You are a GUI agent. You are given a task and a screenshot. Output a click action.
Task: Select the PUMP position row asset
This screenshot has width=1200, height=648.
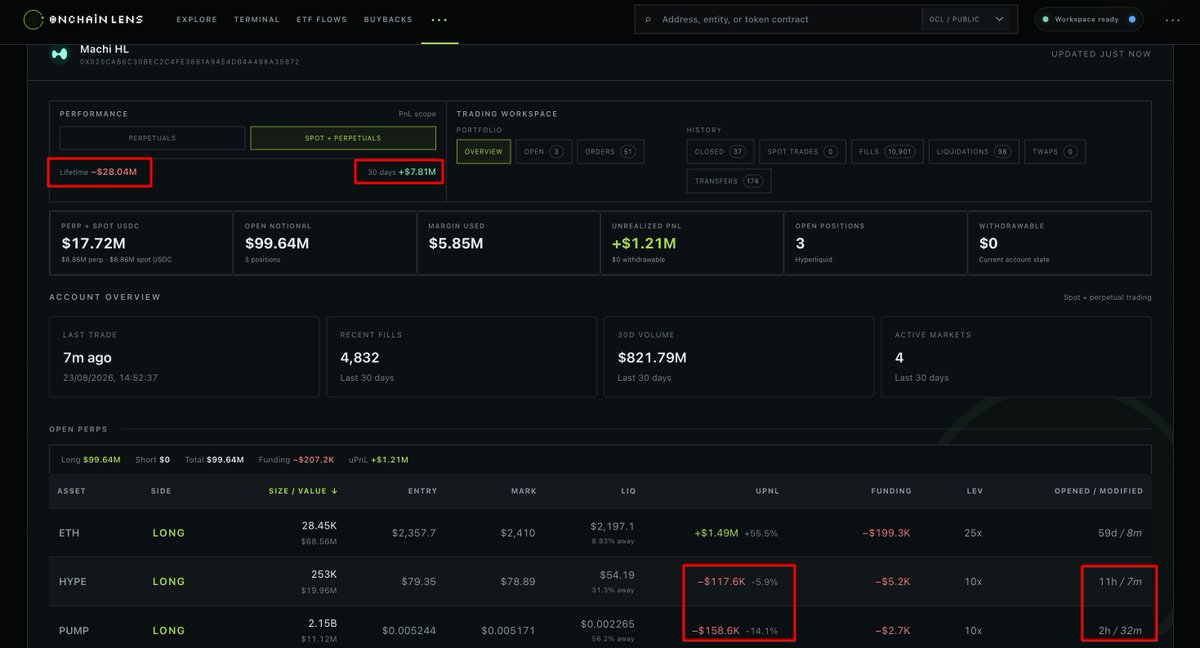[72, 630]
